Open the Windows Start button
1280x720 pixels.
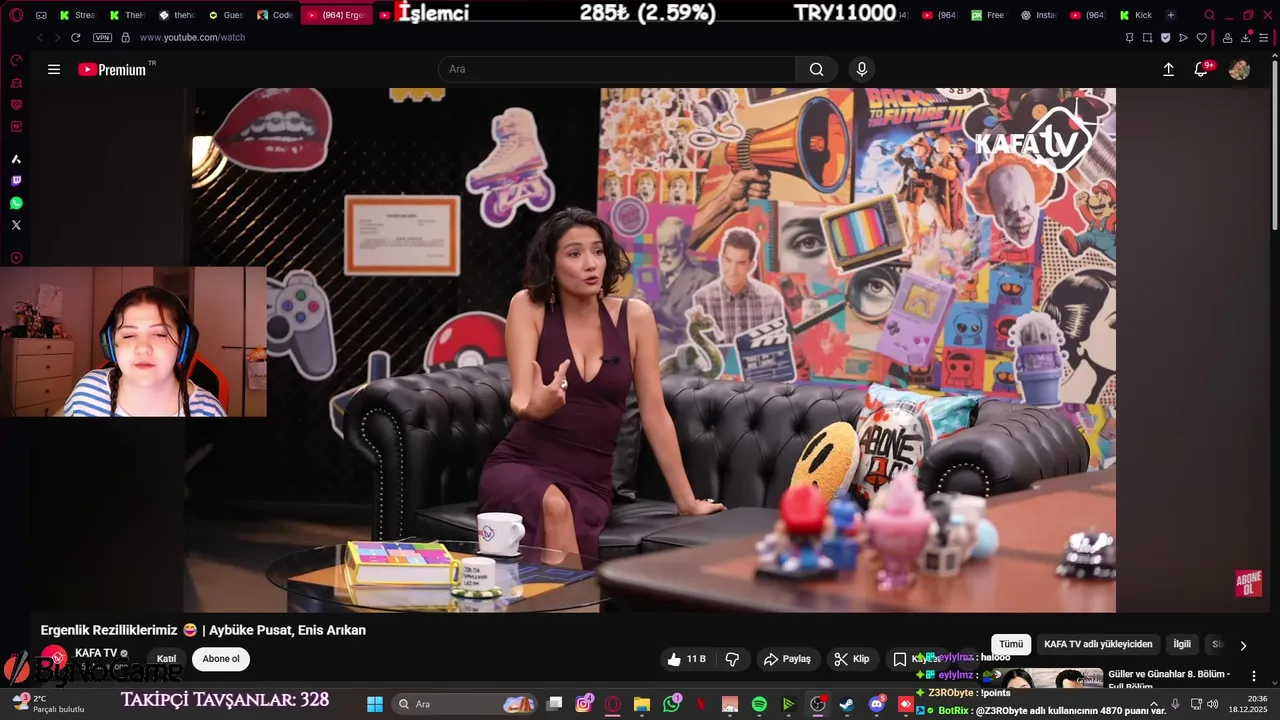pyautogui.click(x=375, y=704)
